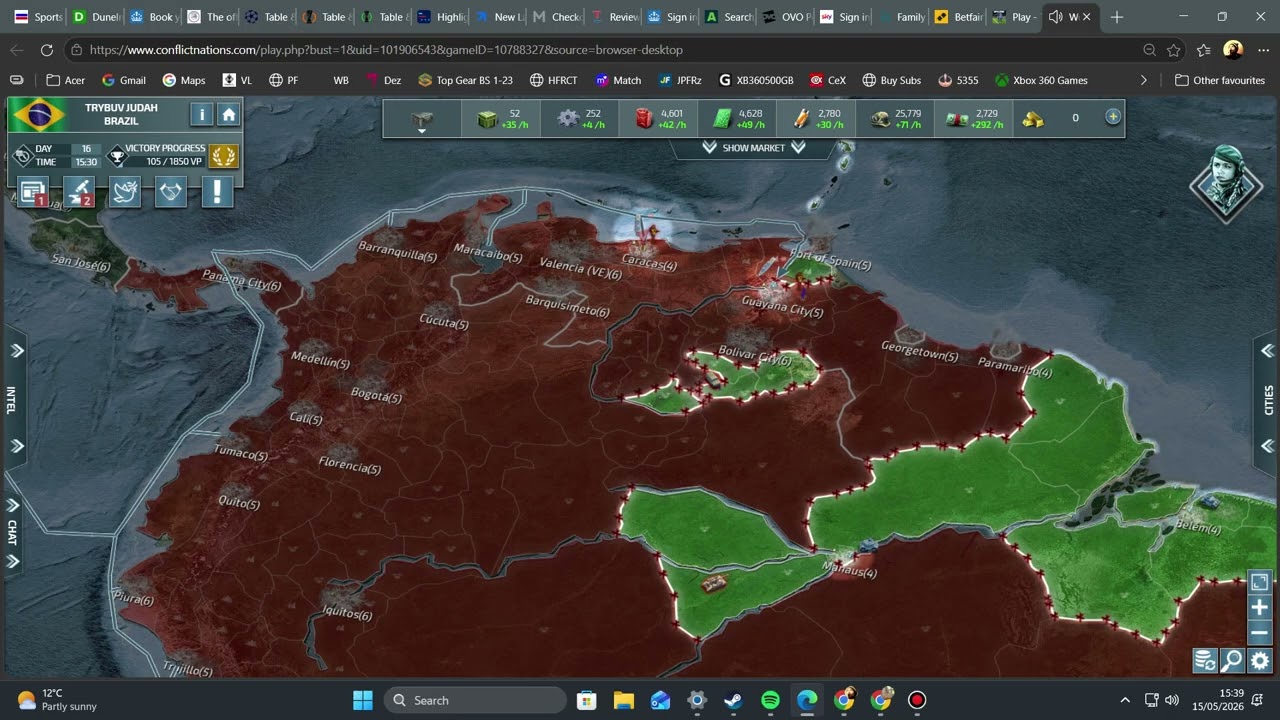The image size is (1280, 720).
Task: Expand the Chat panel bottom arrow
Action: click(14, 561)
